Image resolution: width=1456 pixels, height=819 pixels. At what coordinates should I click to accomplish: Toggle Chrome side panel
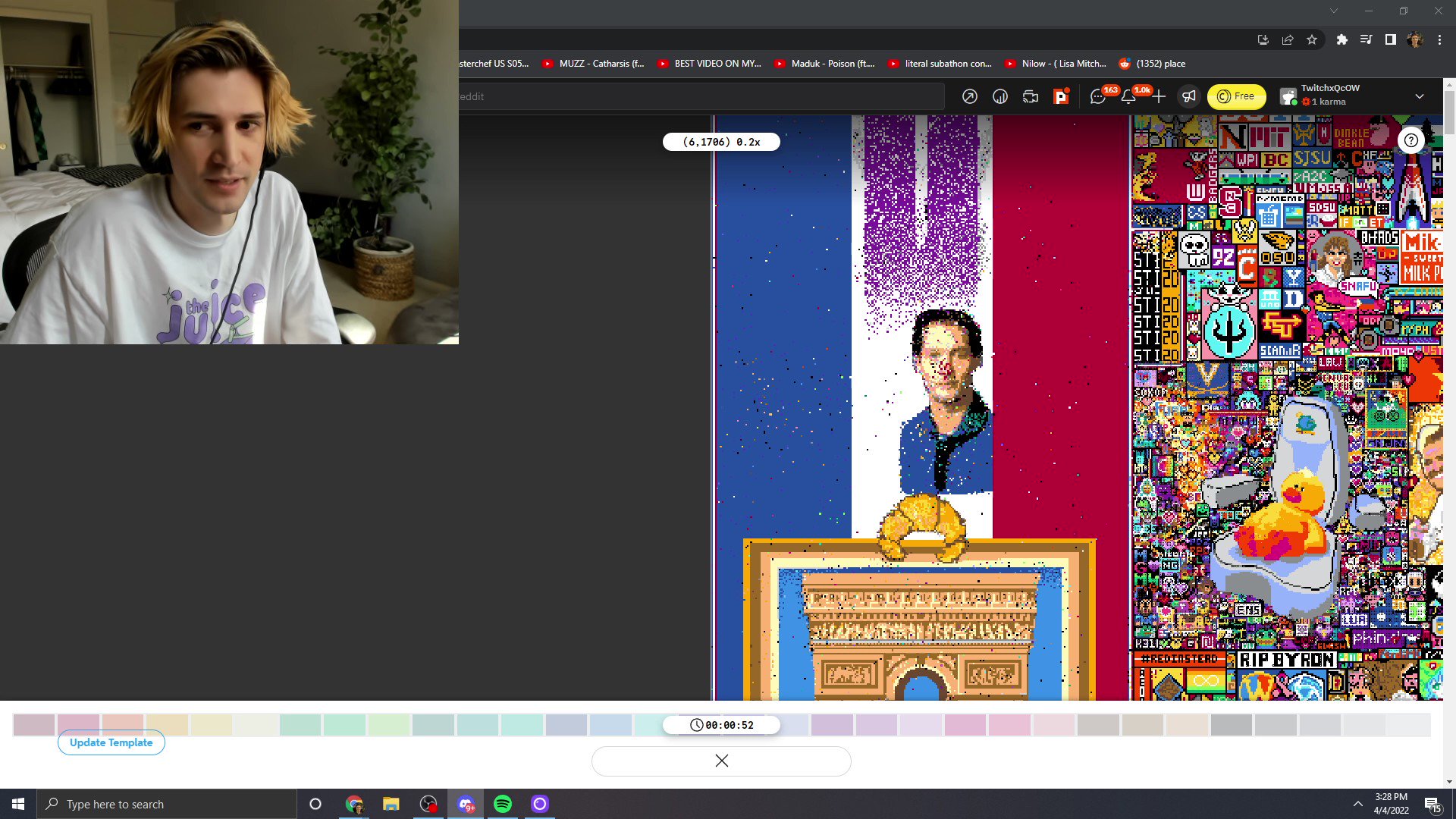pyautogui.click(x=1390, y=39)
